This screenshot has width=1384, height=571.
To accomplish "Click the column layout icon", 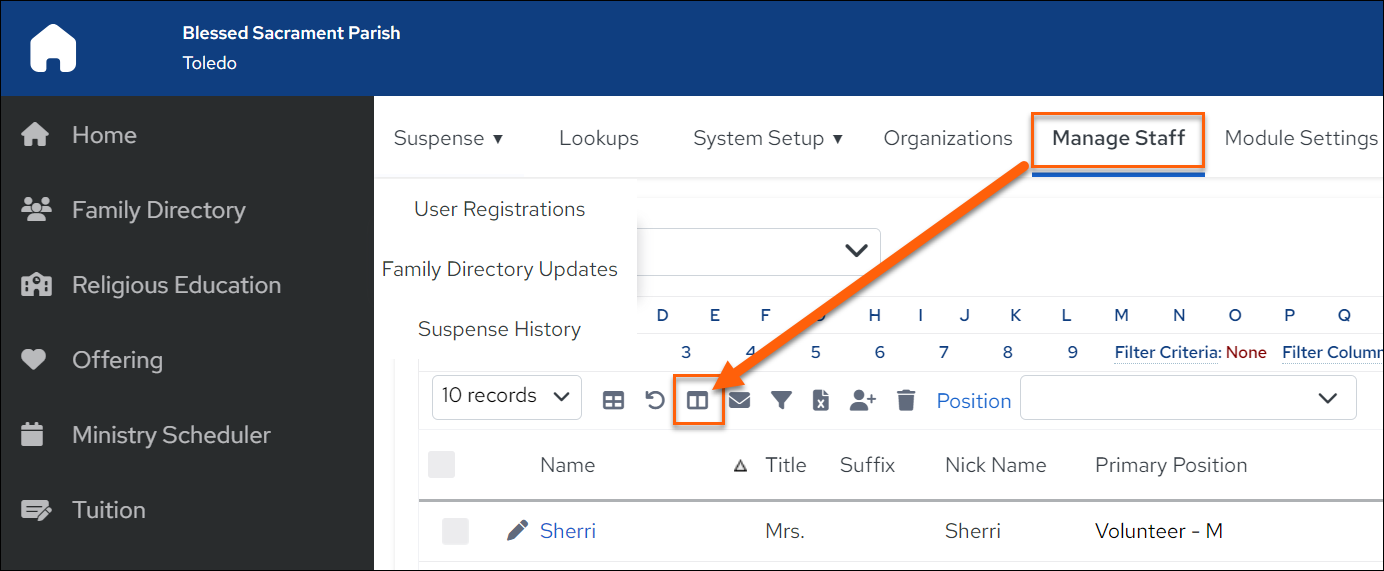I will click(x=698, y=401).
